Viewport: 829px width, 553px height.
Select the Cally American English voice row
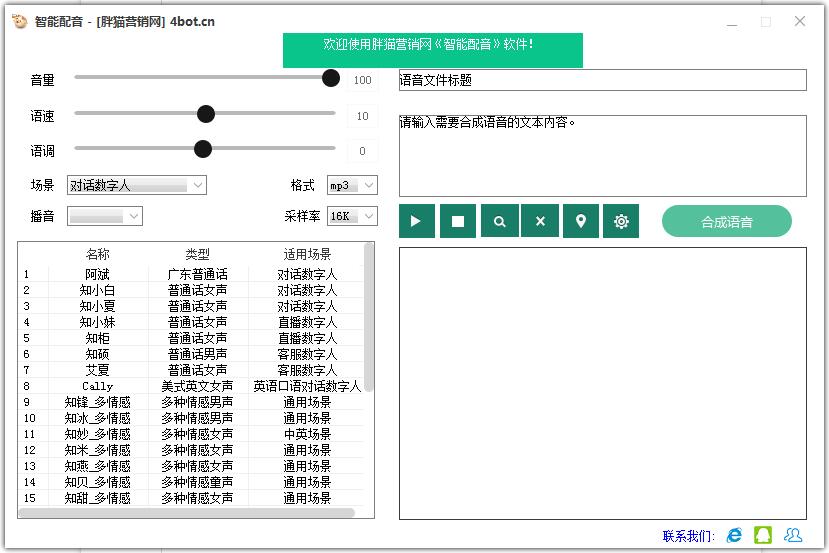click(98, 386)
